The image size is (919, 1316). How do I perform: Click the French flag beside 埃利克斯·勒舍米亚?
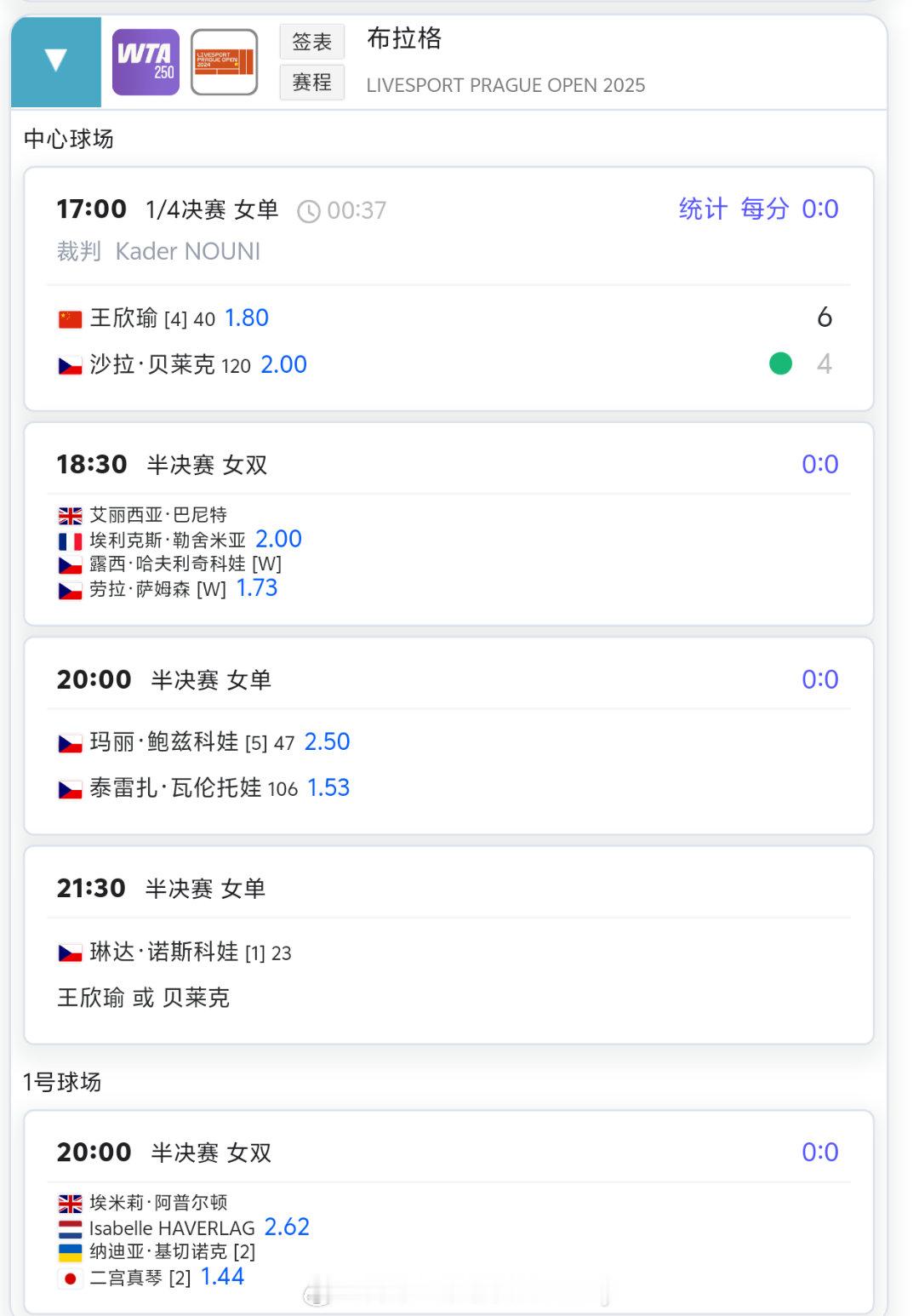click(x=70, y=541)
